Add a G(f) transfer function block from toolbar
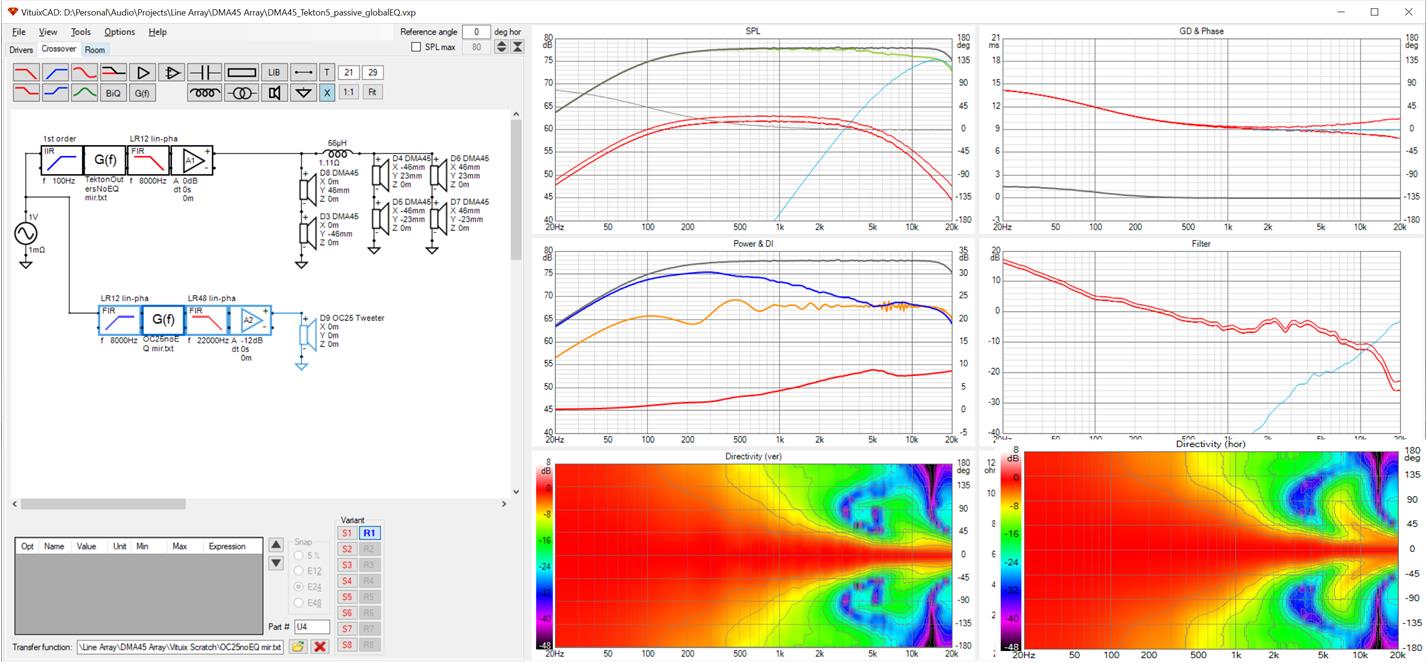The width and height of the screenshot is (1427, 663). coord(142,93)
